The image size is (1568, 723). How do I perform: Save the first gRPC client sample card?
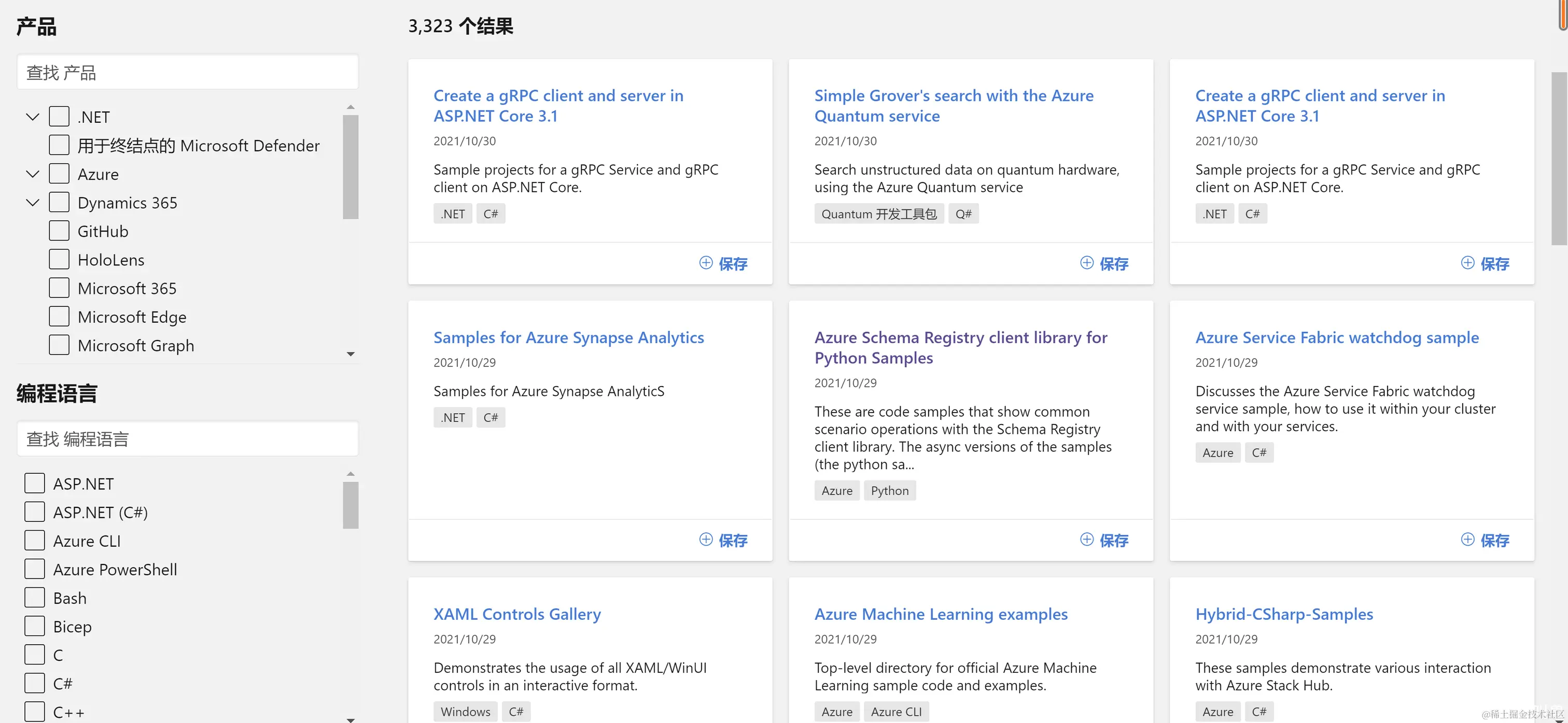pyautogui.click(x=723, y=263)
